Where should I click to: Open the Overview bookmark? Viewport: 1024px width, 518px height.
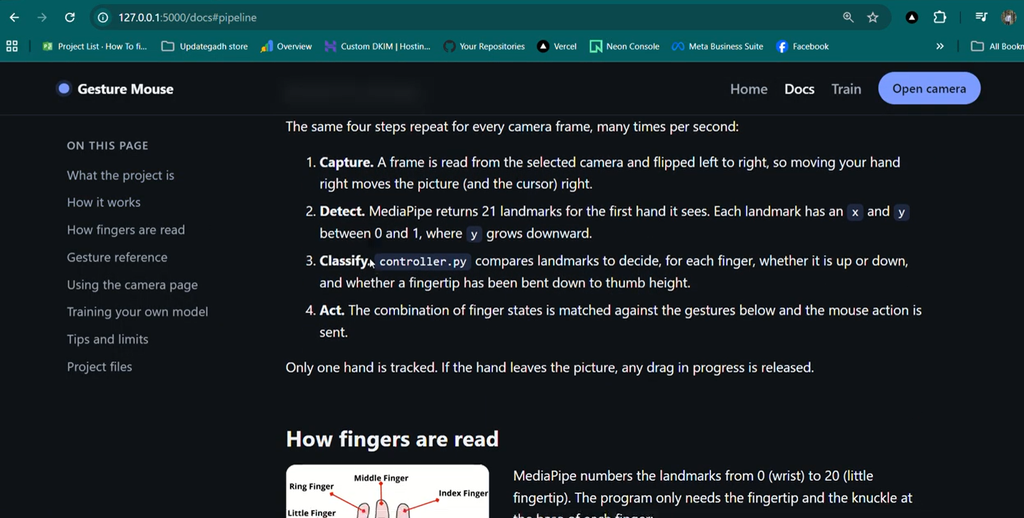point(286,46)
